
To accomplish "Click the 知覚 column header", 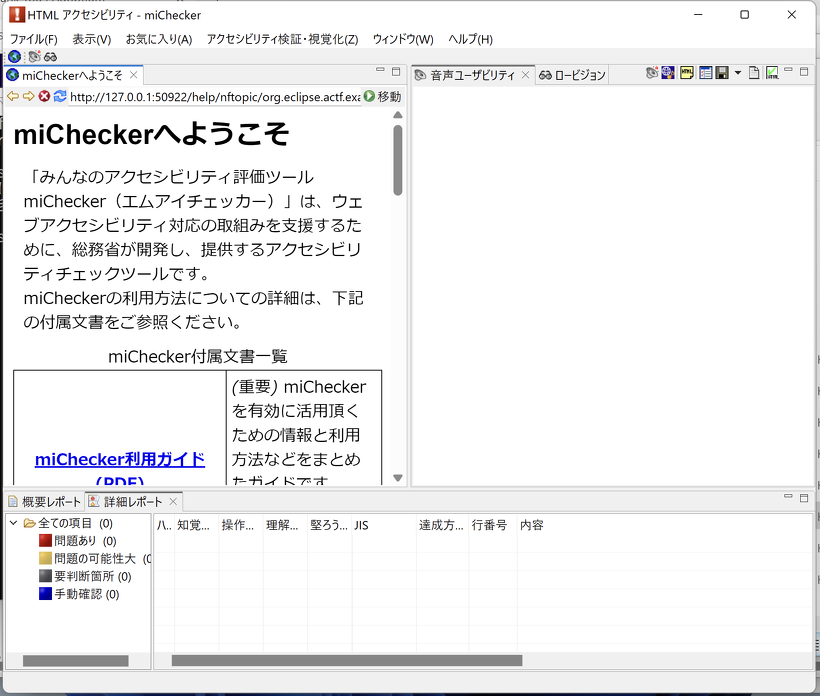I will (x=196, y=525).
